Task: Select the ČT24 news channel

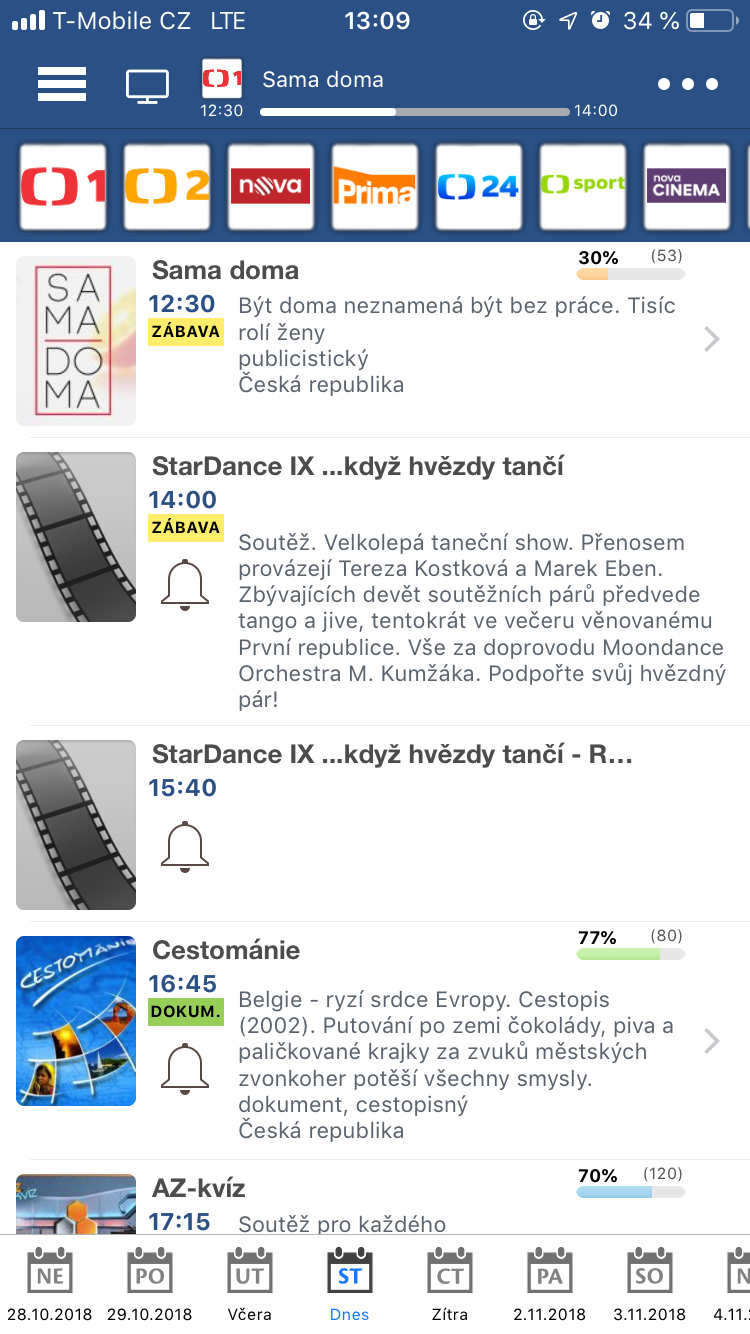Action: (x=479, y=187)
